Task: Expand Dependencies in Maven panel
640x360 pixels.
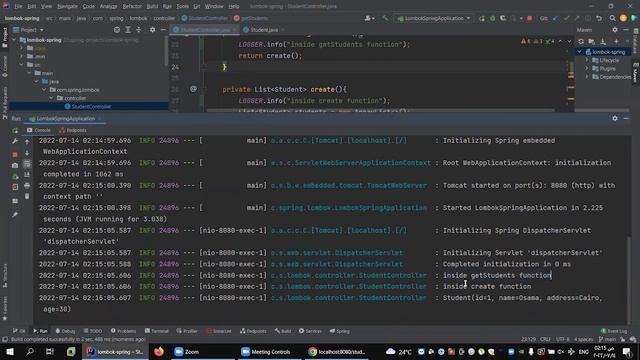Action: click(x=587, y=77)
